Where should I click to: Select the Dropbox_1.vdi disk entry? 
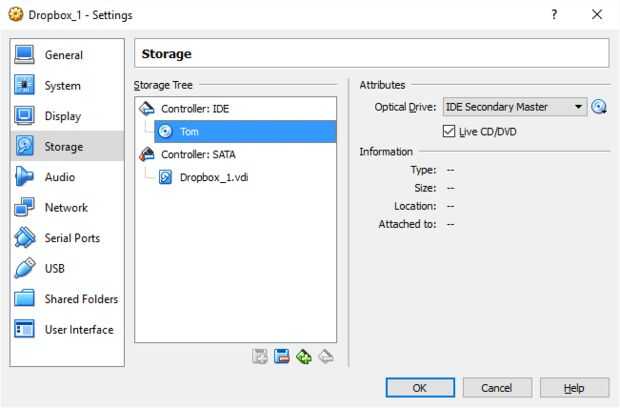click(211, 177)
